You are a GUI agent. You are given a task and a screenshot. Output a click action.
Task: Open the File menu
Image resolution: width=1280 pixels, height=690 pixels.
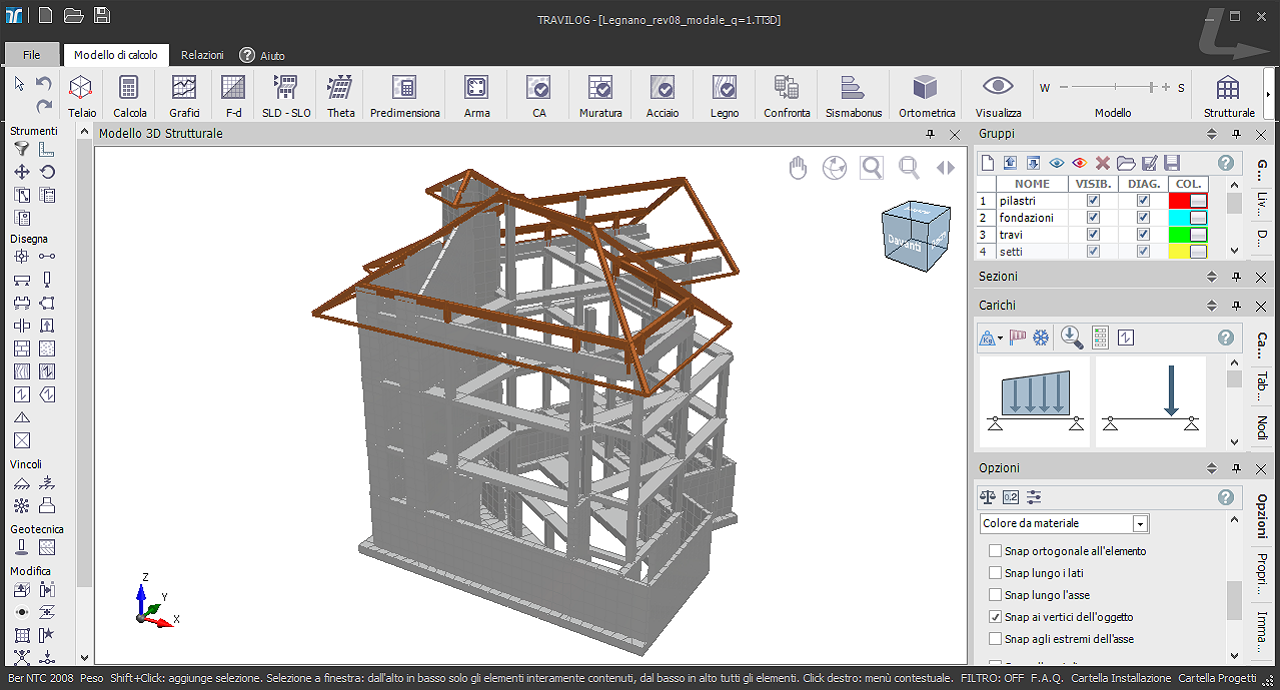coord(32,55)
